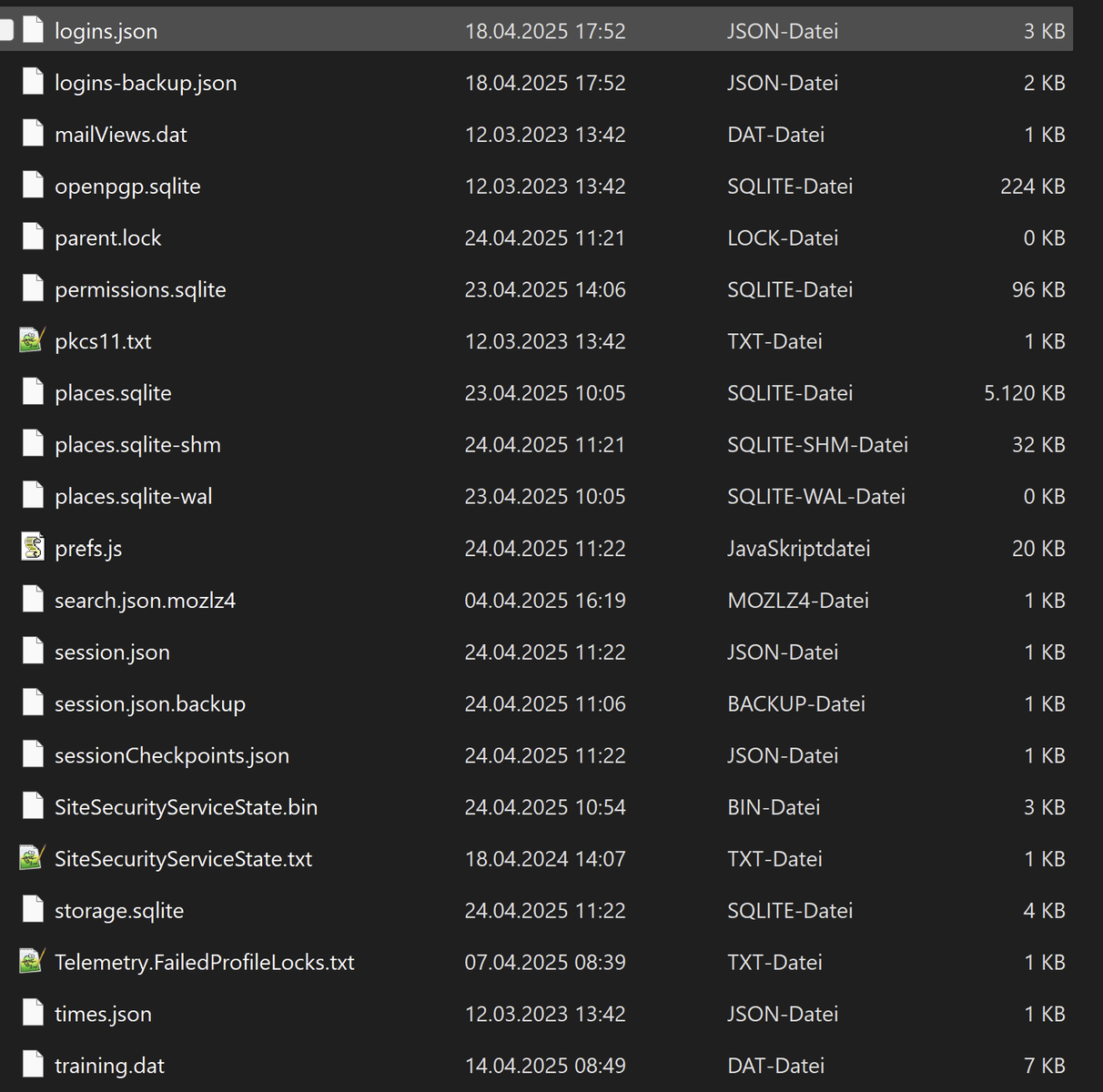Select the file name sessionCheckpoints.json
This screenshot has width=1103, height=1092.
(x=172, y=756)
